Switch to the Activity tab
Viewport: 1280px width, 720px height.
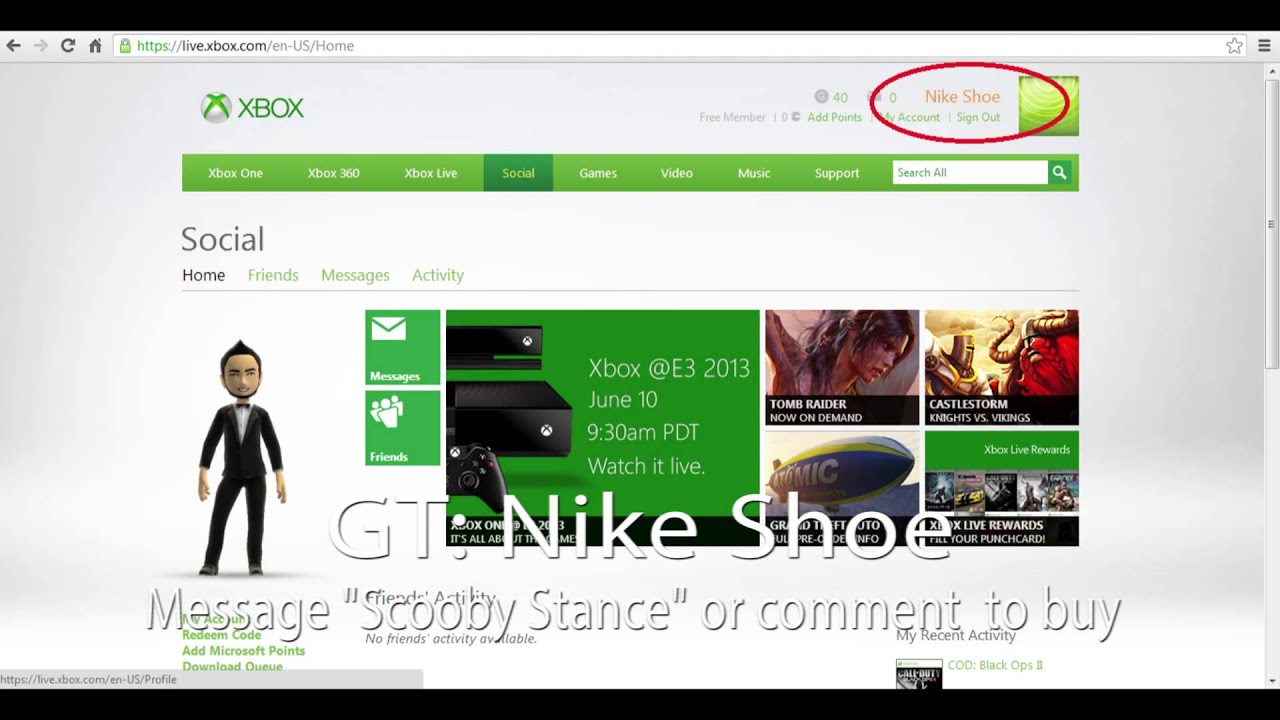pos(438,275)
